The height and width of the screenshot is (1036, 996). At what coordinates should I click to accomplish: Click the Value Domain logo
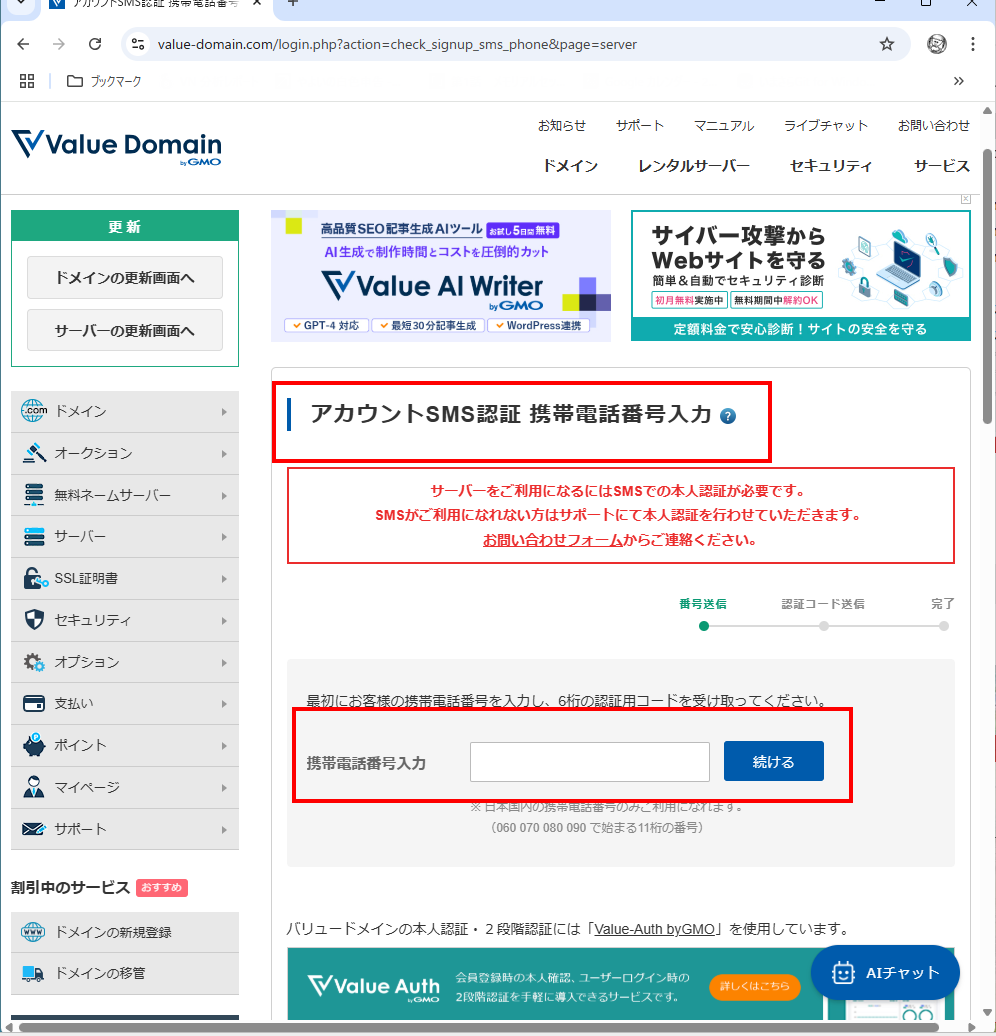117,146
